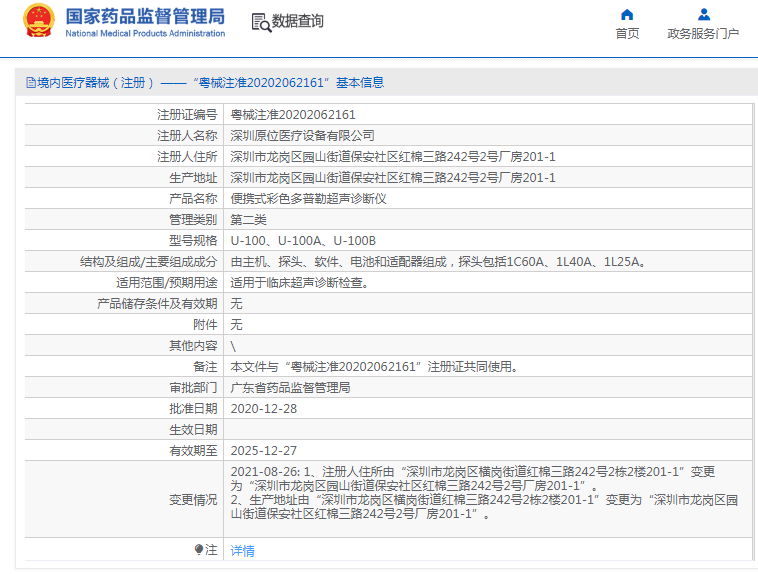Click the 首页 label
This screenshot has height=574, width=758.
pos(627,33)
